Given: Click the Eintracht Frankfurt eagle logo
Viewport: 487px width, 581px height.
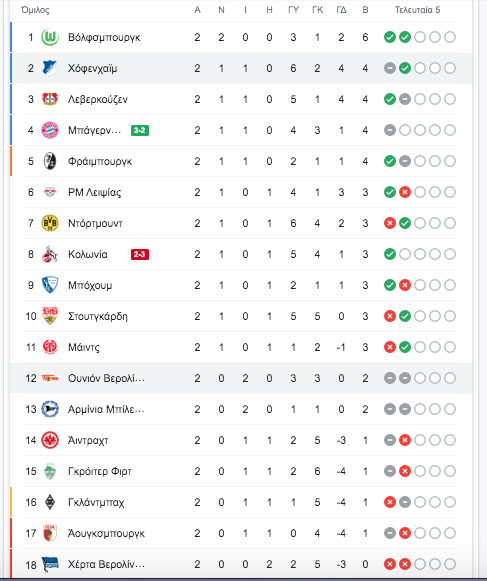Looking at the screenshot, I should pyautogui.click(x=50, y=440).
